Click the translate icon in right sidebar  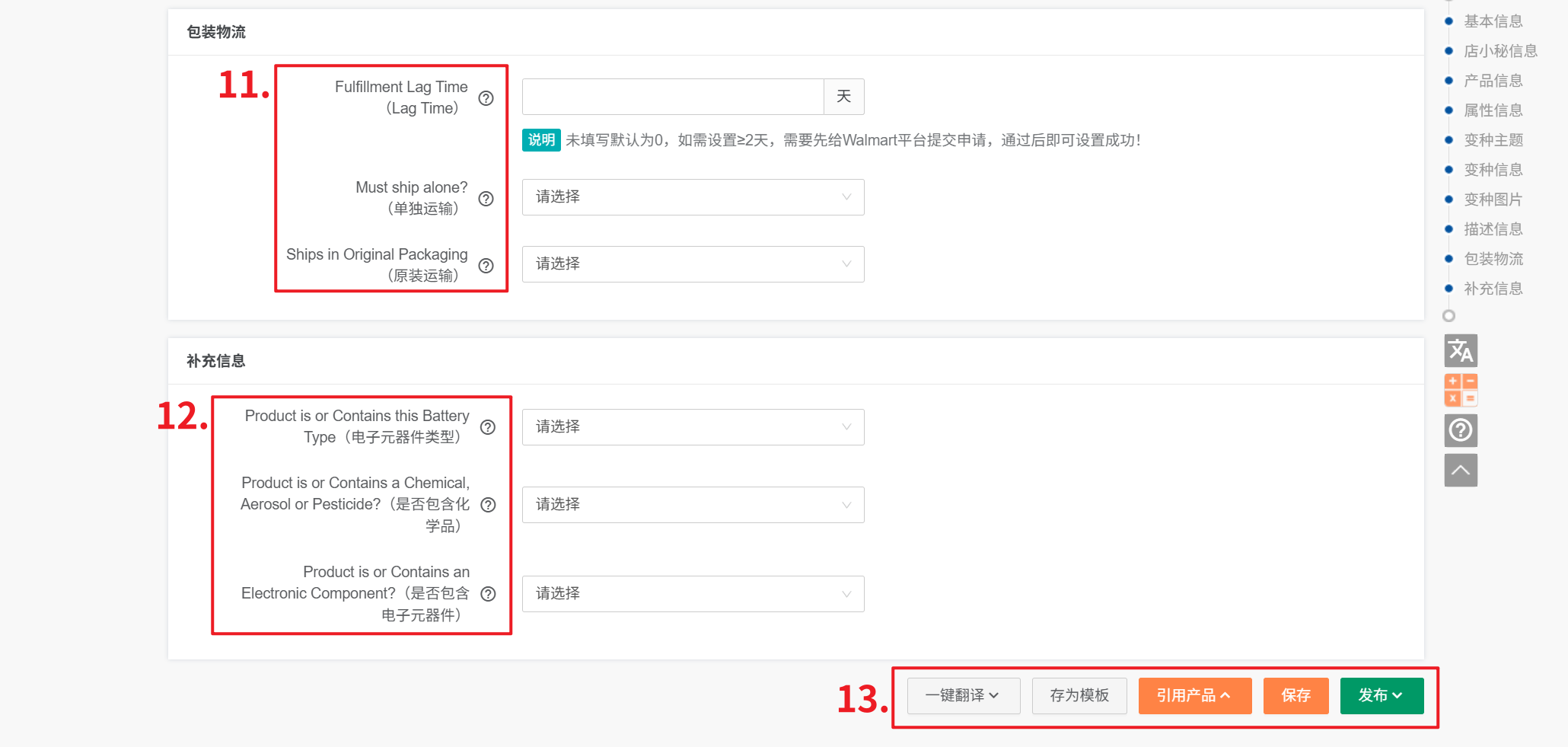(x=1460, y=351)
